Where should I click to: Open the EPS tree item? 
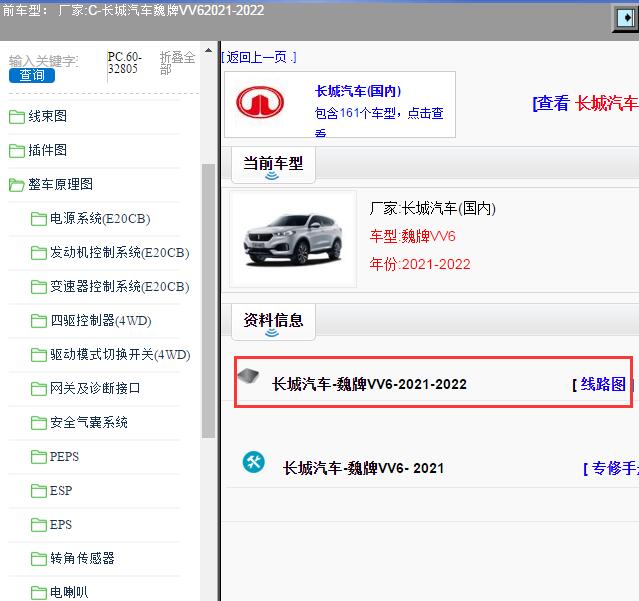tap(61, 525)
